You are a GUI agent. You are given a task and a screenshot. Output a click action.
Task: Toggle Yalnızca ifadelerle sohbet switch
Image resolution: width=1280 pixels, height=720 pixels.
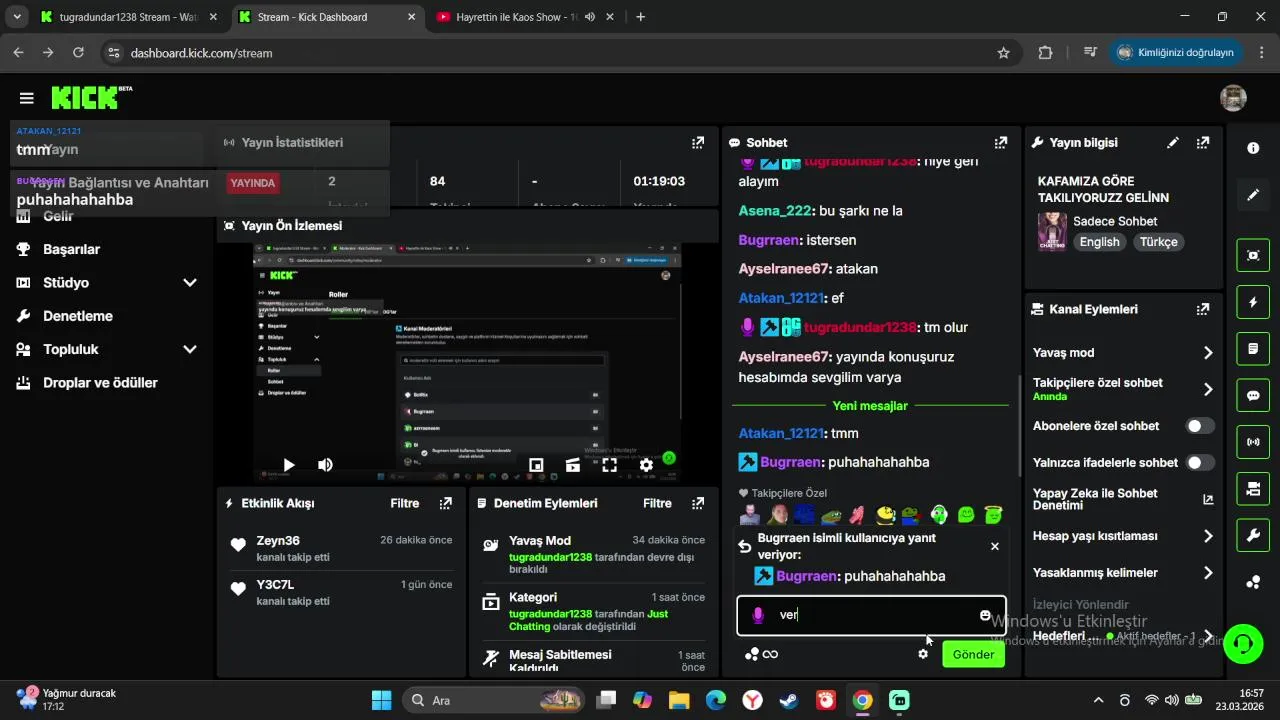[1200, 463]
